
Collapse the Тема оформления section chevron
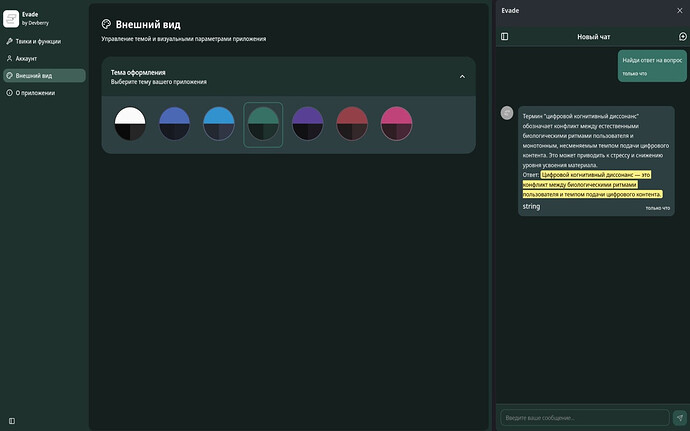461,77
